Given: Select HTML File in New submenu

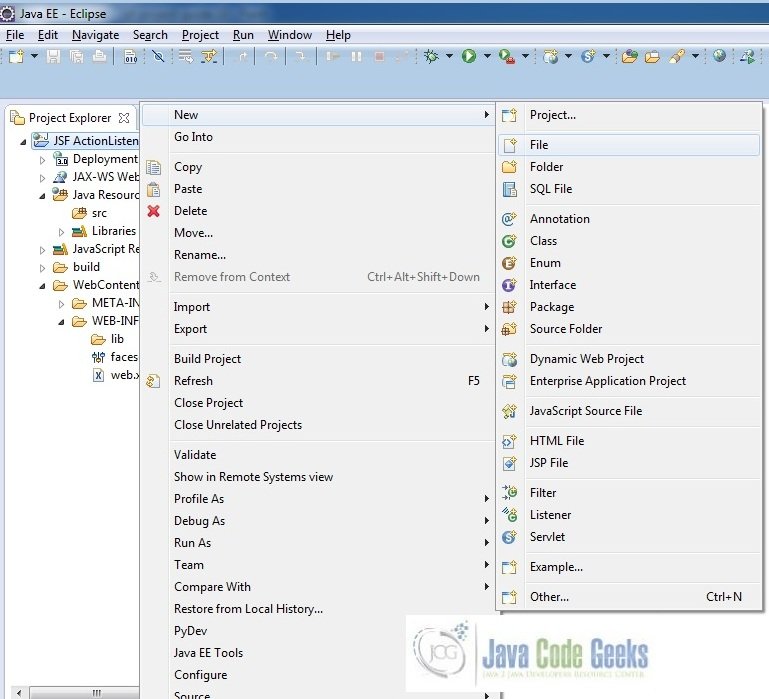Looking at the screenshot, I should (x=628, y=441).
